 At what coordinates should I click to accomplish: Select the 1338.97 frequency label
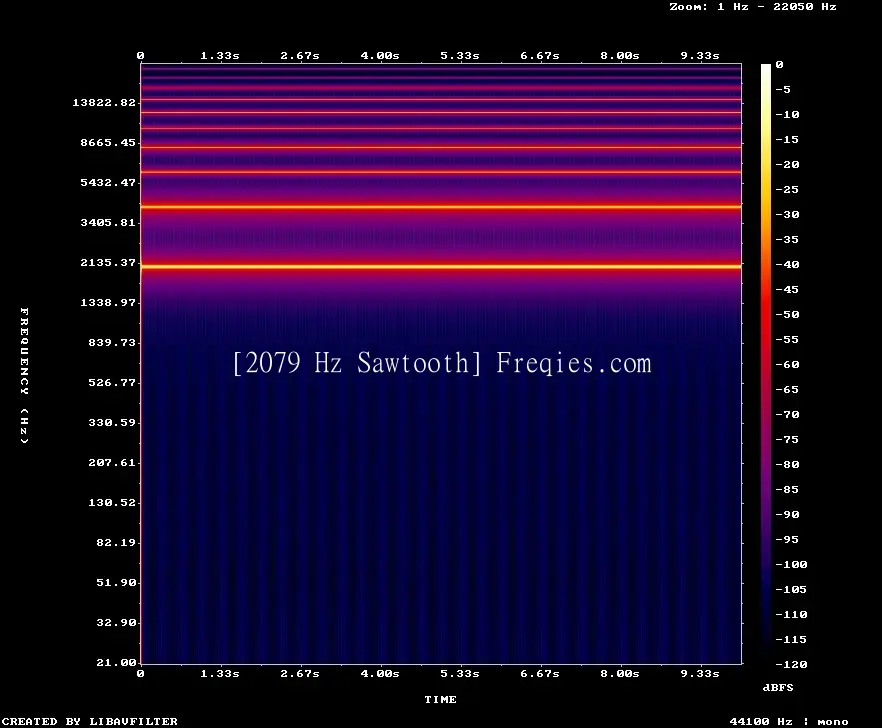pyautogui.click(x=108, y=302)
